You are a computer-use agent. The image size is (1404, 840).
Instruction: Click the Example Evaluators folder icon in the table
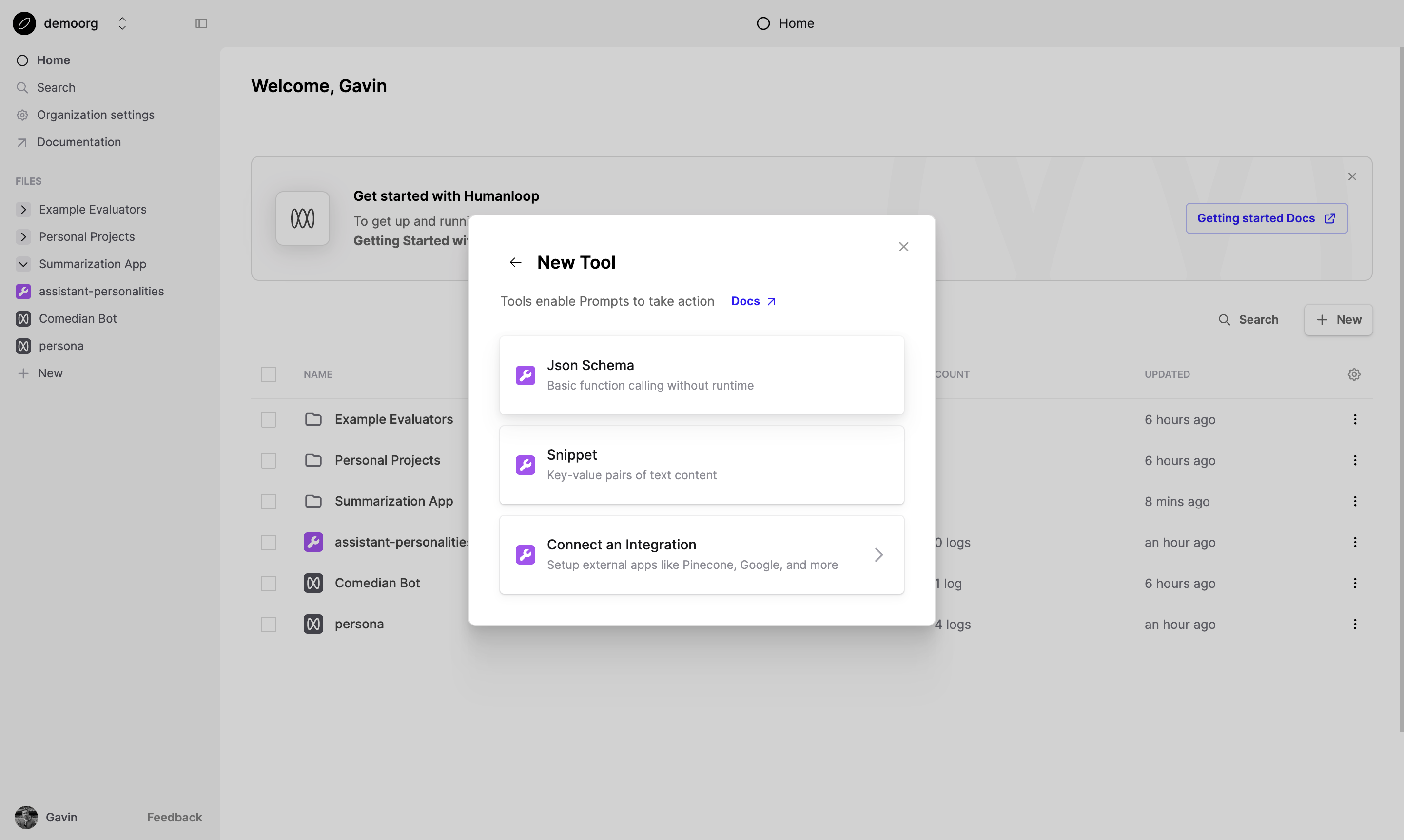(313, 419)
